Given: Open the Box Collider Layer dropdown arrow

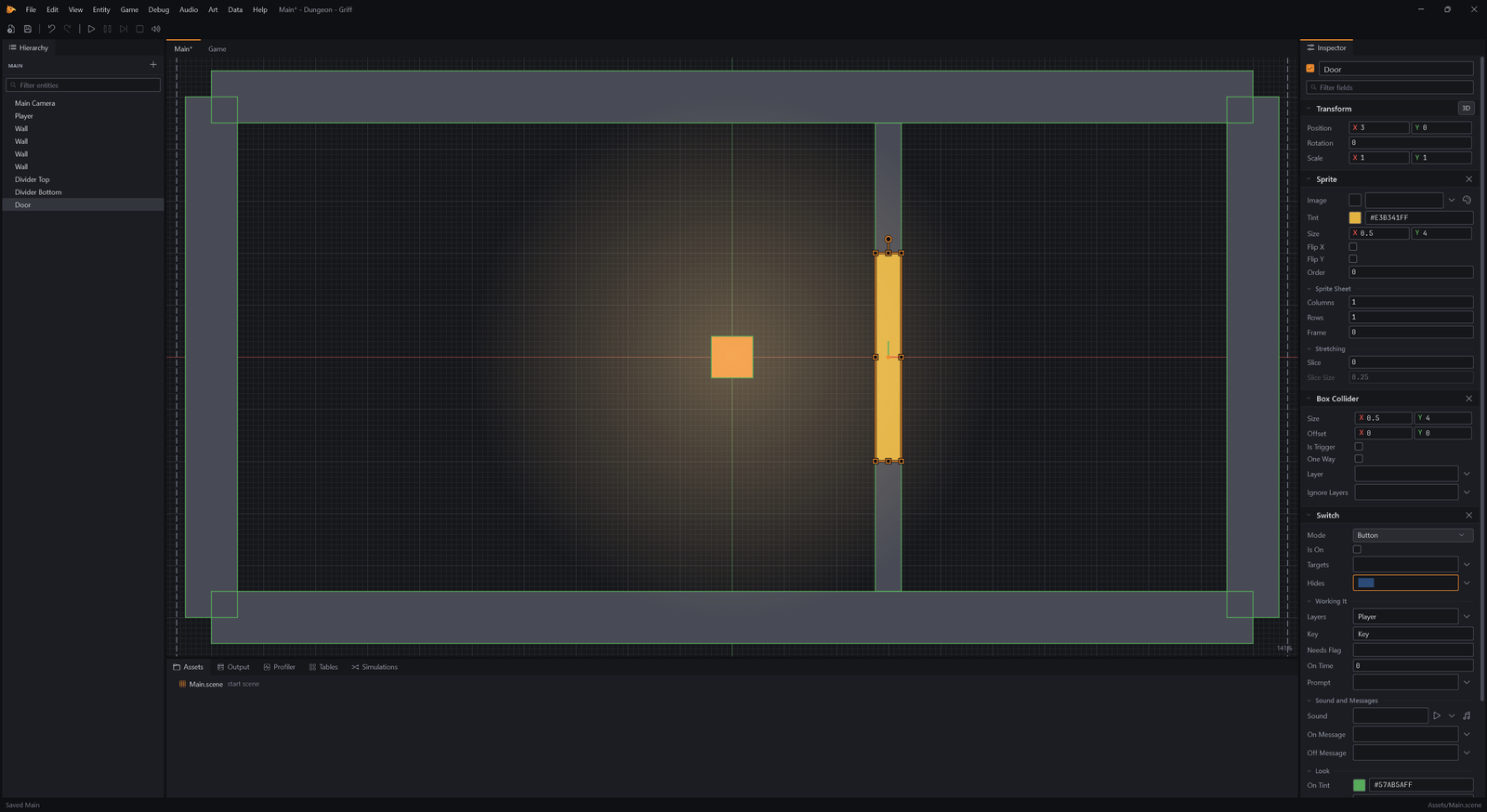Looking at the screenshot, I should pyautogui.click(x=1467, y=475).
